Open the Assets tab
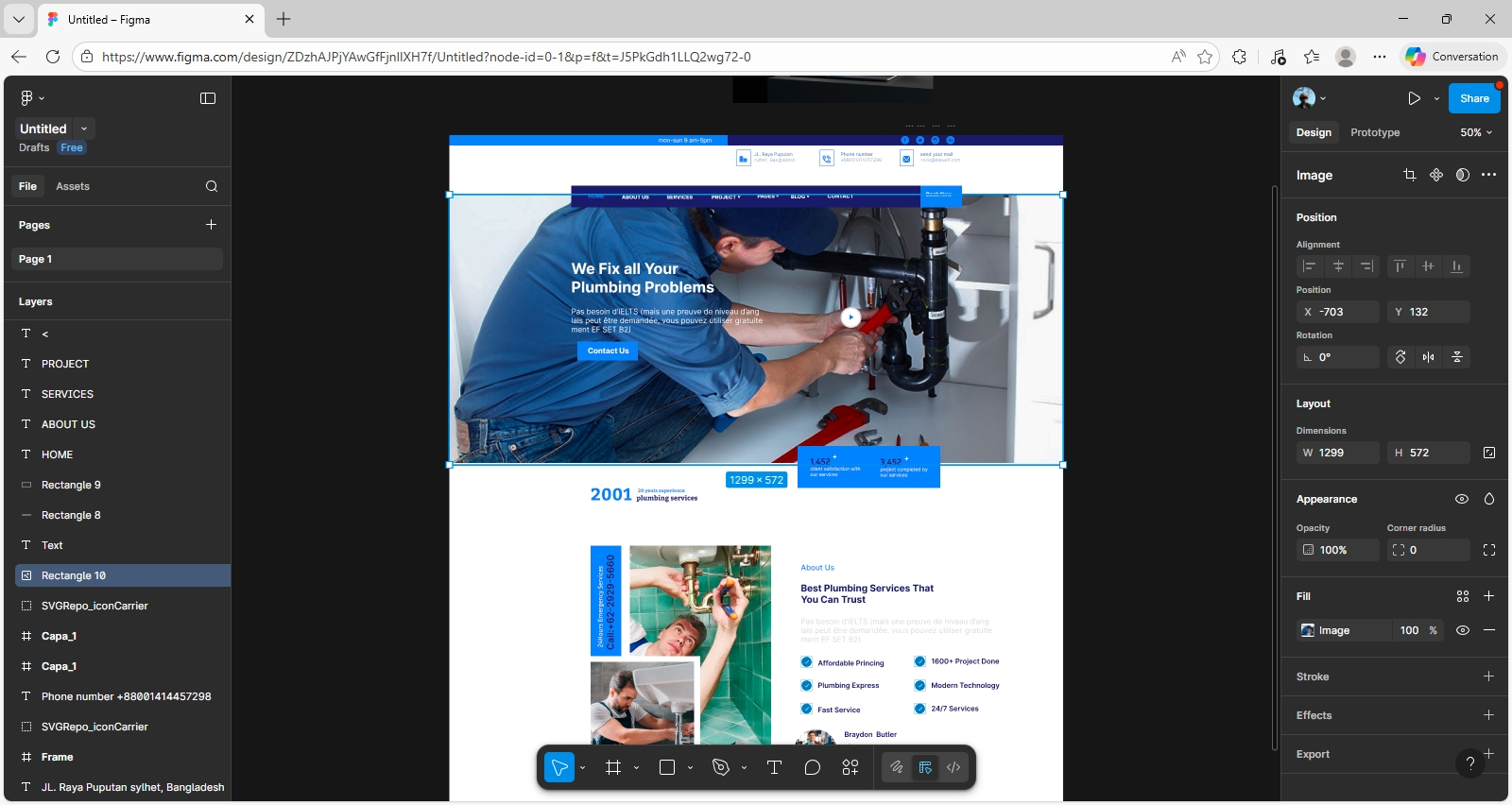The height and width of the screenshot is (805, 1512). pyautogui.click(x=73, y=186)
